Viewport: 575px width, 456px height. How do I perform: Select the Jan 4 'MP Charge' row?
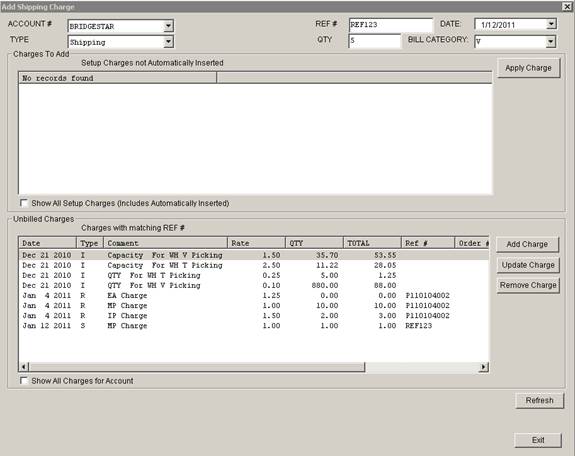click(x=254, y=306)
